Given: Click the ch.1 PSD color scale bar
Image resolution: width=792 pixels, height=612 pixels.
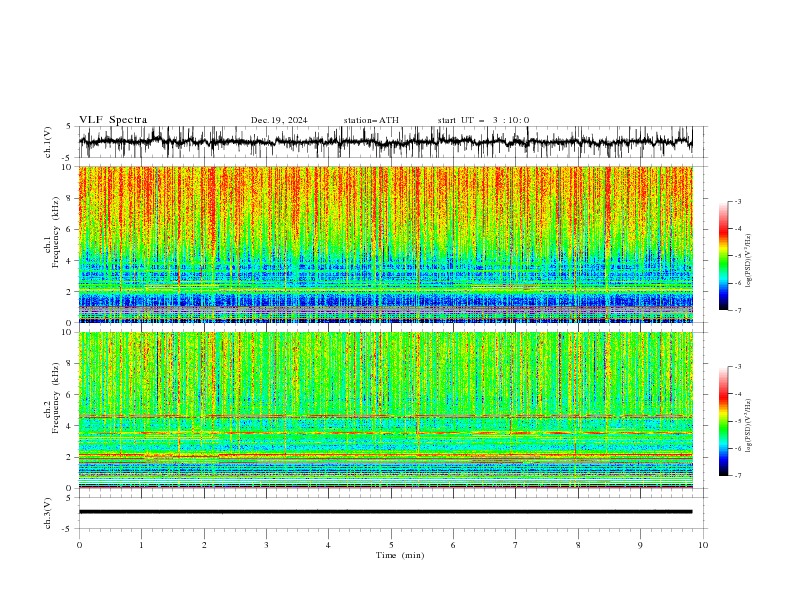Looking at the screenshot, I should click(x=723, y=256).
